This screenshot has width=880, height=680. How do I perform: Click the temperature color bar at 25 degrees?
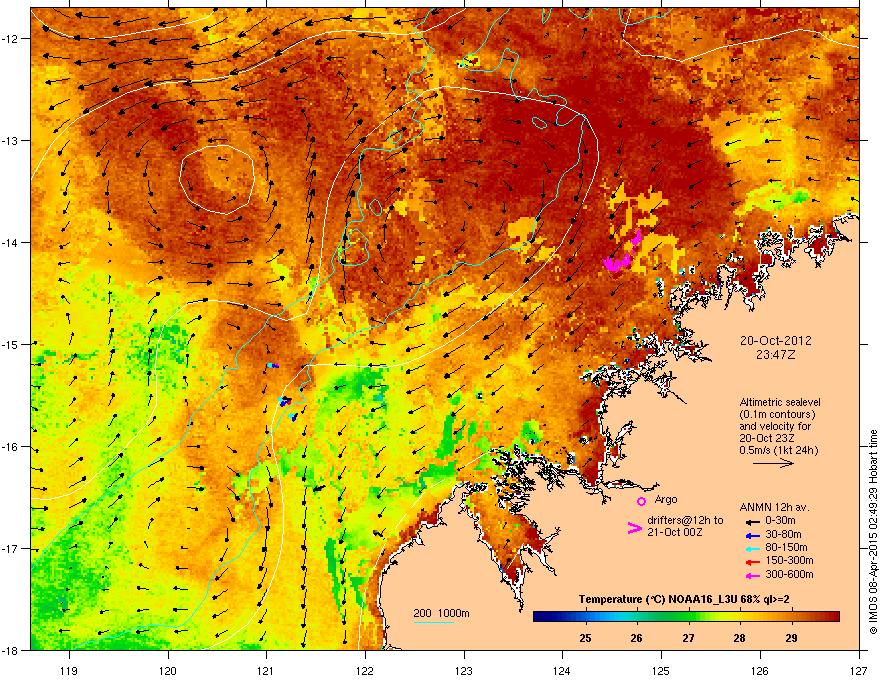coord(585,617)
